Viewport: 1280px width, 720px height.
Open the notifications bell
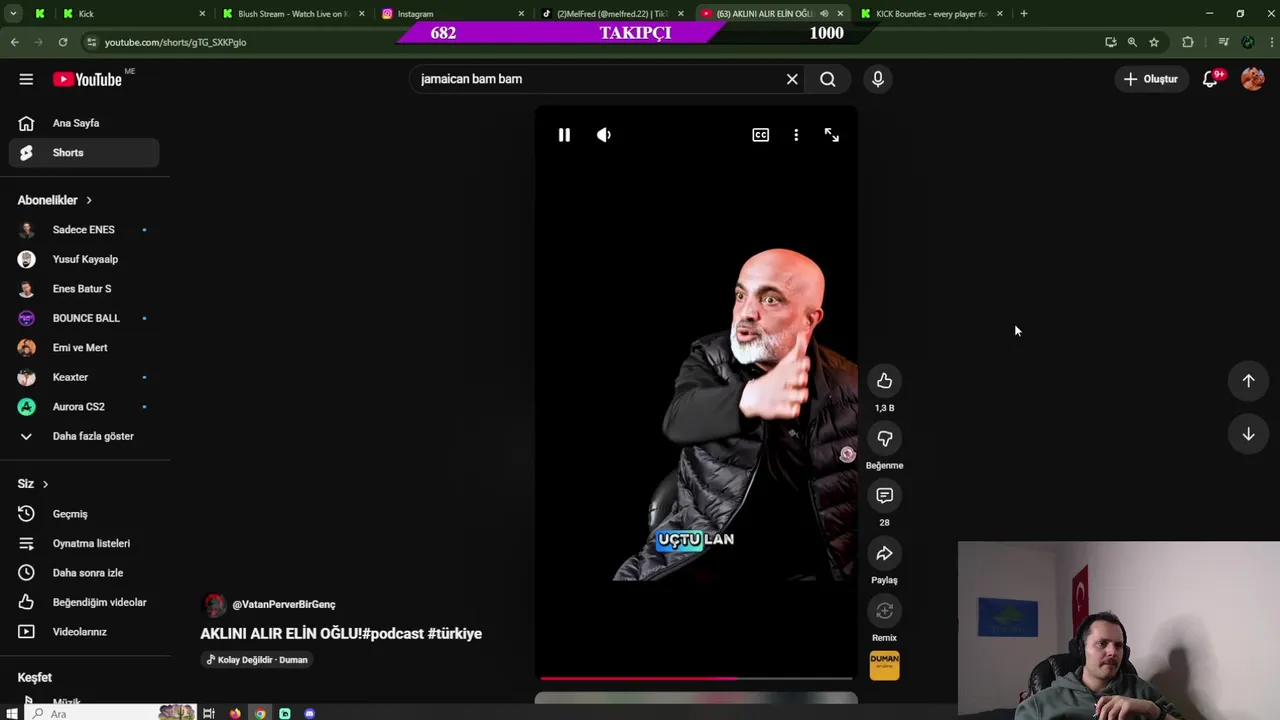1210,79
